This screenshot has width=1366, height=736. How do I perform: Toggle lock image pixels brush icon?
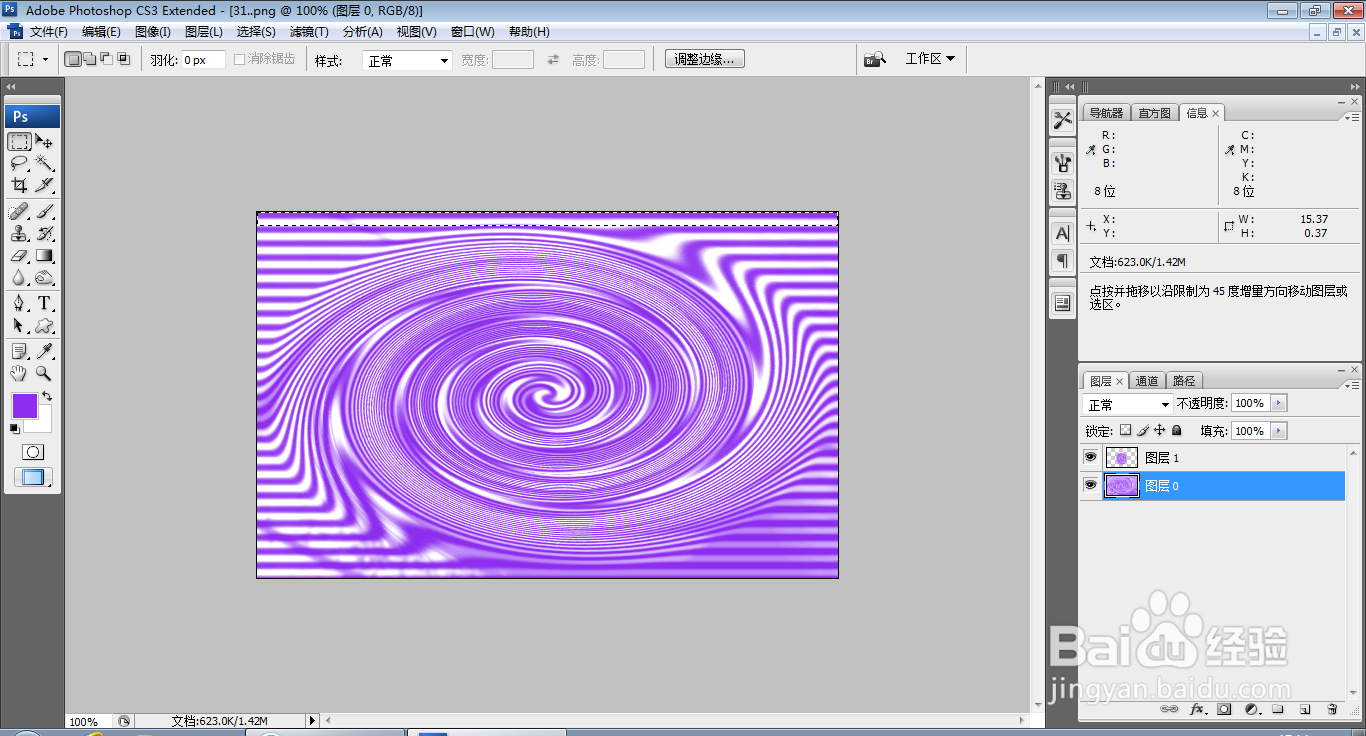tap(1143, 430)
